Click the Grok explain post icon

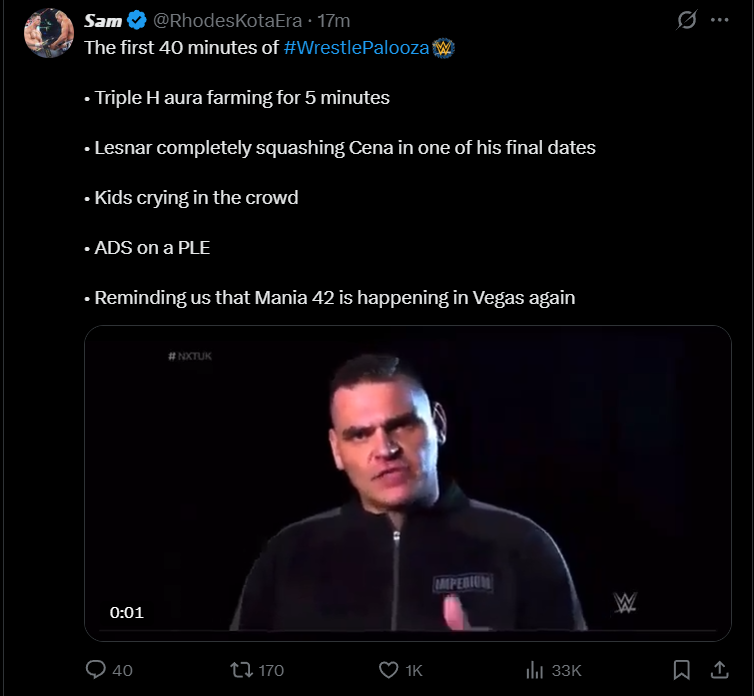[x=687, y=21]
